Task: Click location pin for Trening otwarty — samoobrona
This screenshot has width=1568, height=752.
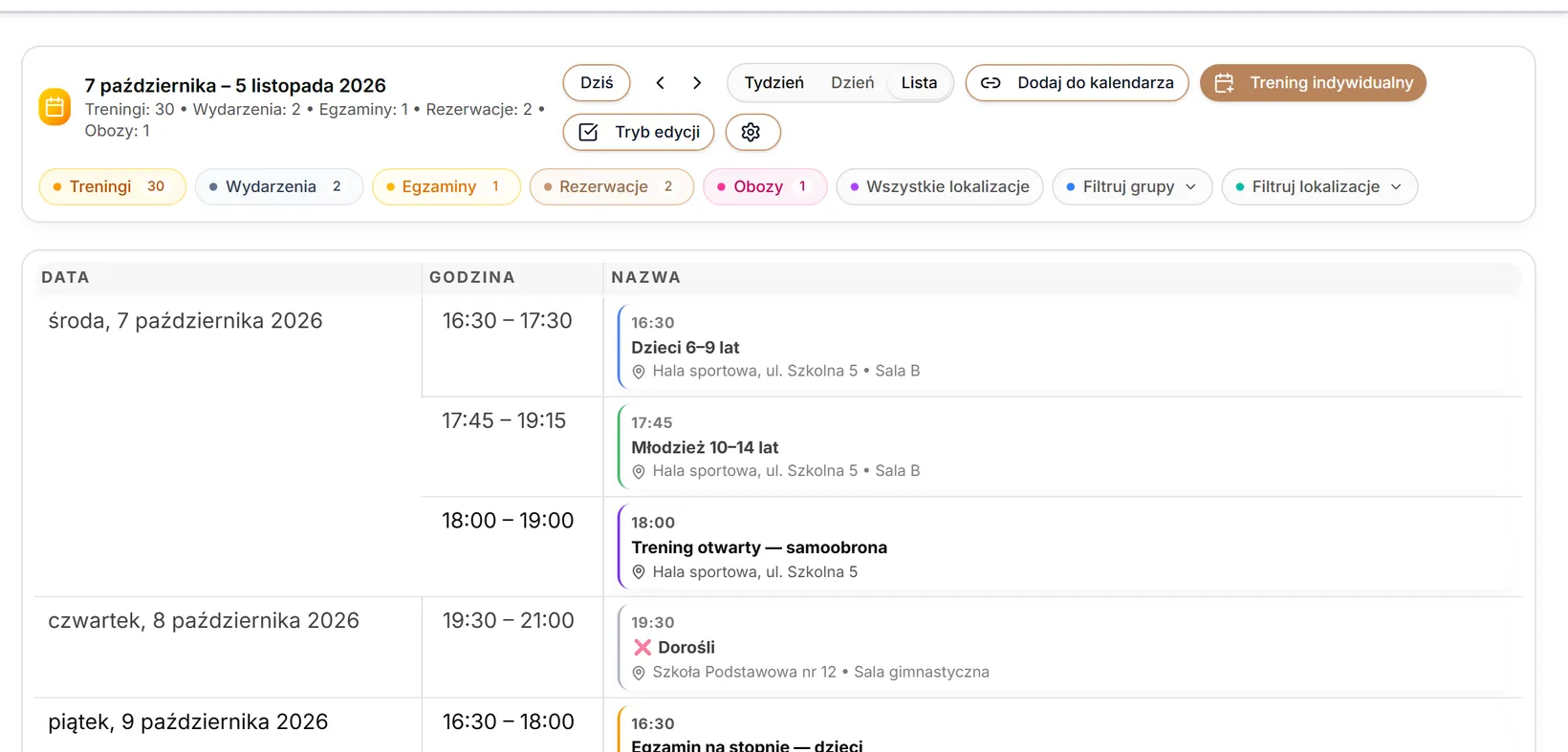Action: tap(639, 572)
